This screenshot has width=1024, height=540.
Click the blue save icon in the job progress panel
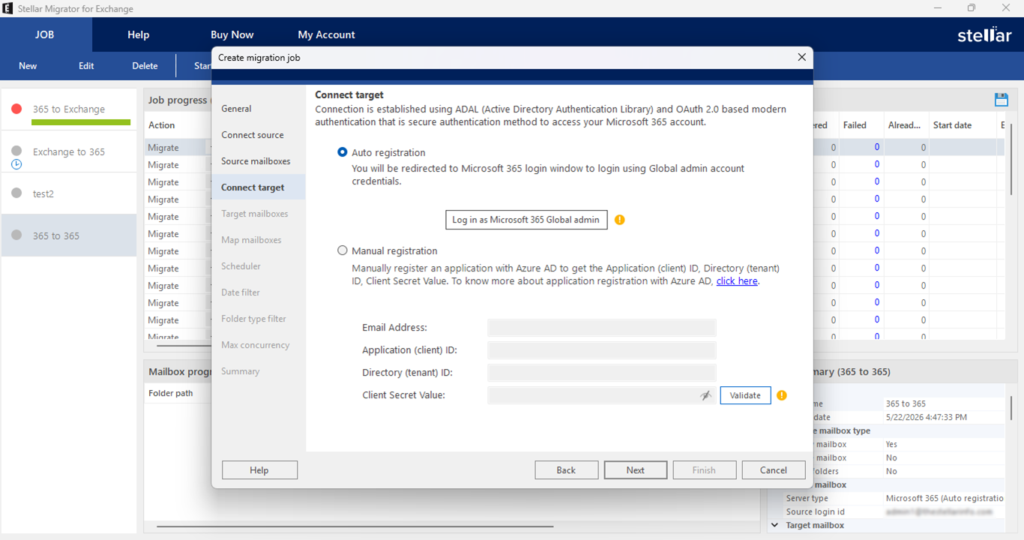tap(1001, 100)
